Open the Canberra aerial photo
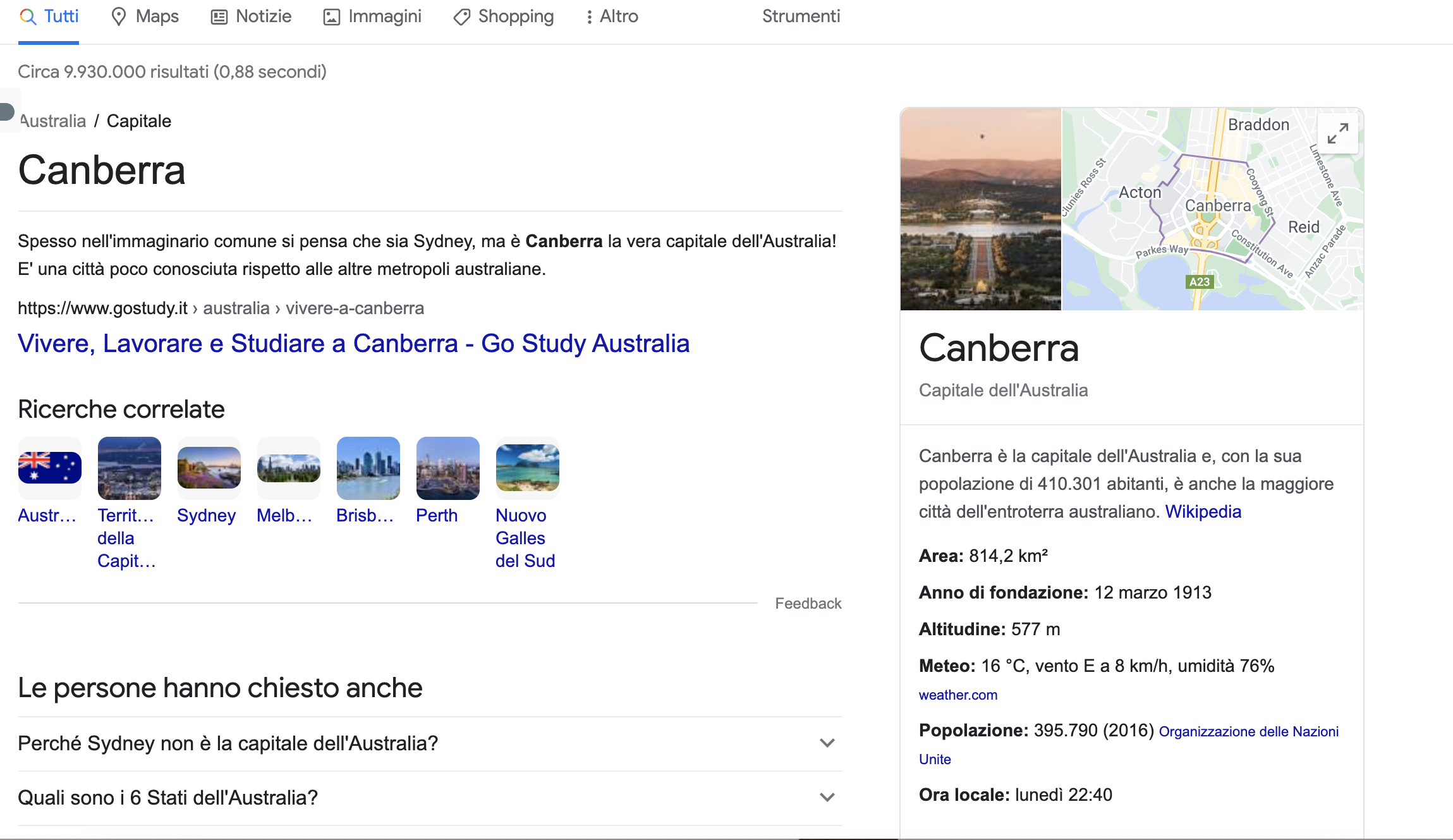Image resolution: width=1453 pixels, height=840 pixels. click(981, 209)
